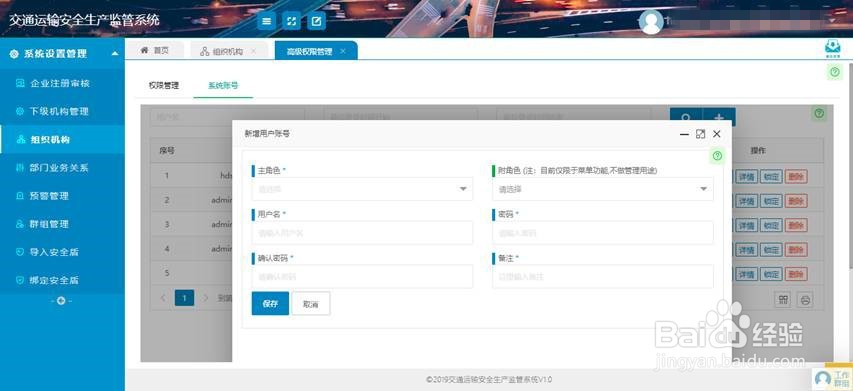
Task: Click the 序号 column header
Action: click(x=166, y=151)
